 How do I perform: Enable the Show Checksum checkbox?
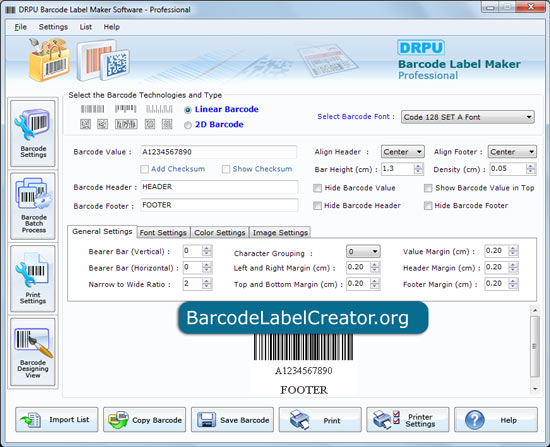(226, 169)
